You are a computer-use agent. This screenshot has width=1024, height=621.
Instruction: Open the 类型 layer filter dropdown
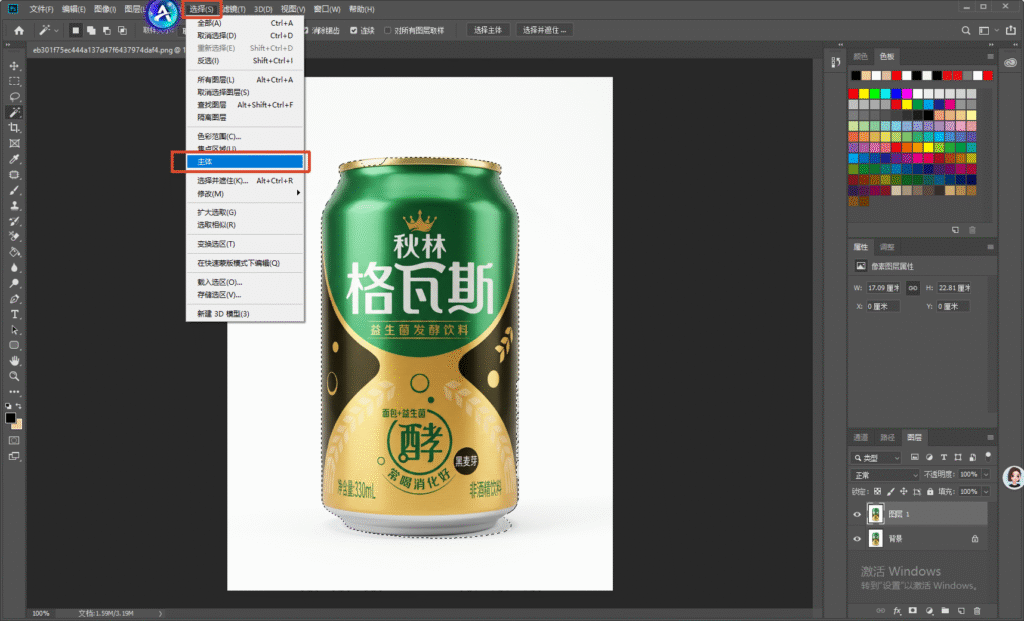877,458
